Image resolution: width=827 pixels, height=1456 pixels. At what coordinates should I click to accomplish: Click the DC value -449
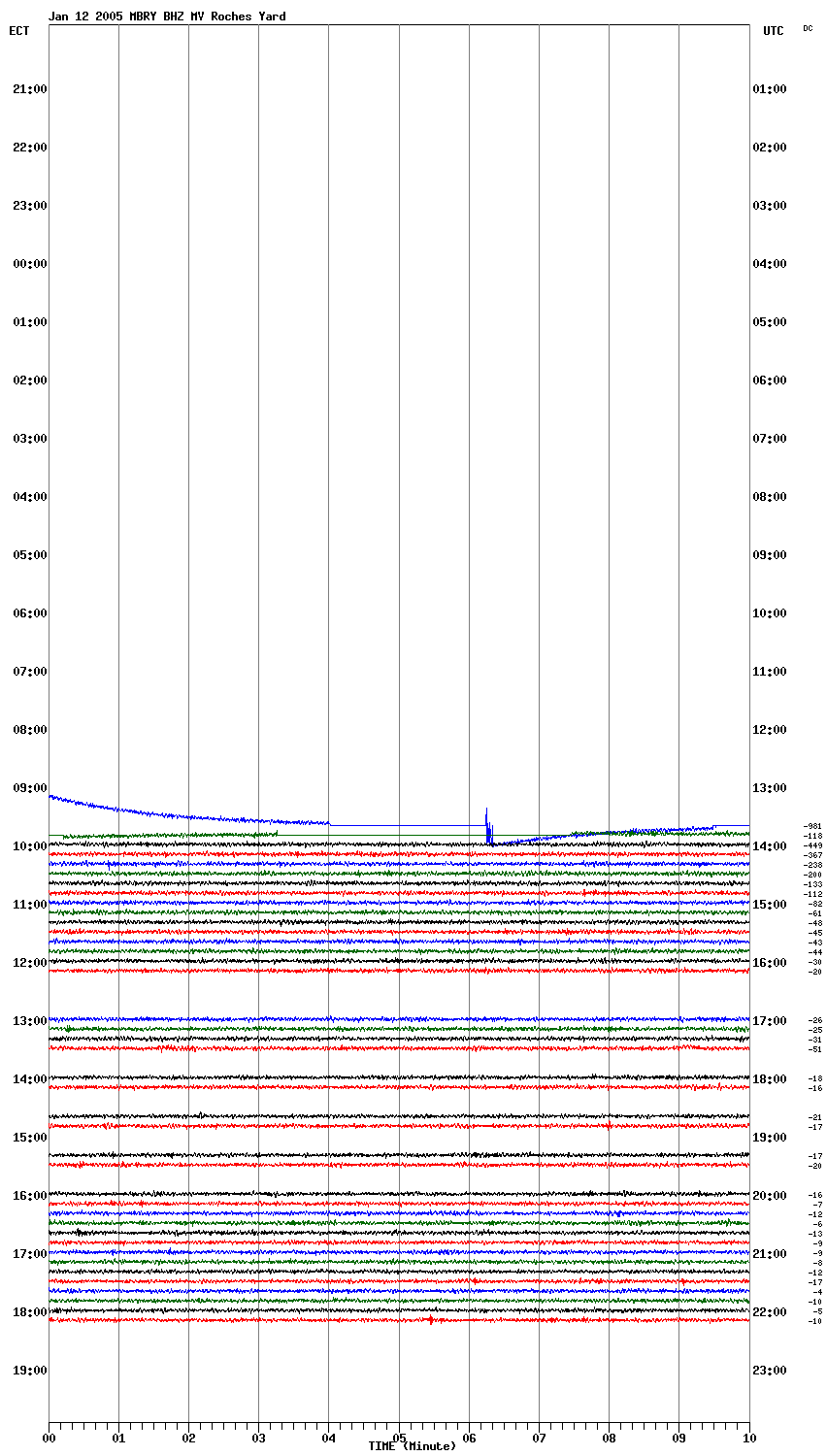coord(812,845)
